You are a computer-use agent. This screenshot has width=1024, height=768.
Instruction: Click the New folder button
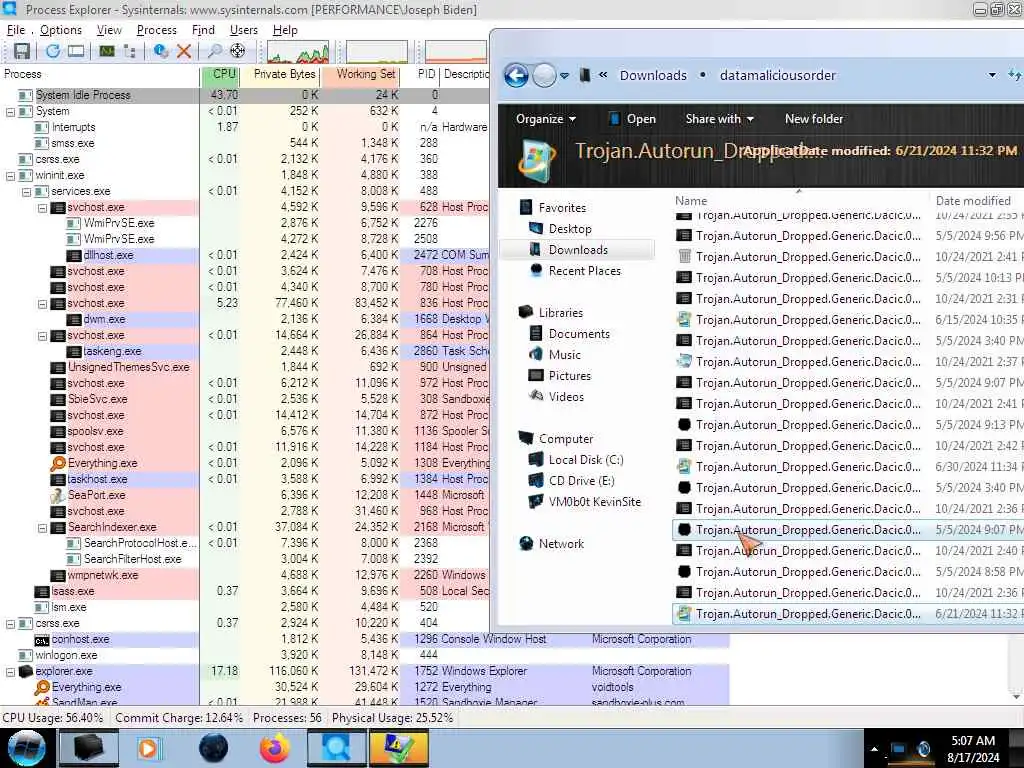[814, 119]
